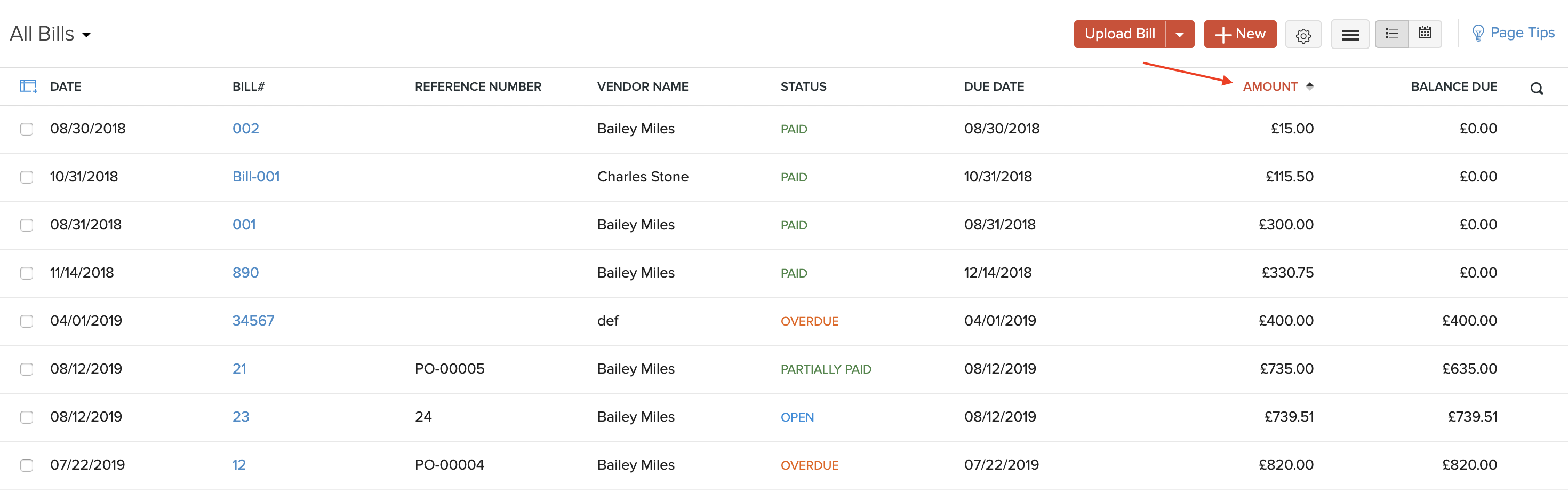Image resolution: width=1568 pixels, height=491 pixels.
Task: Switch to calendar view icon
Action: (1425, 34)
